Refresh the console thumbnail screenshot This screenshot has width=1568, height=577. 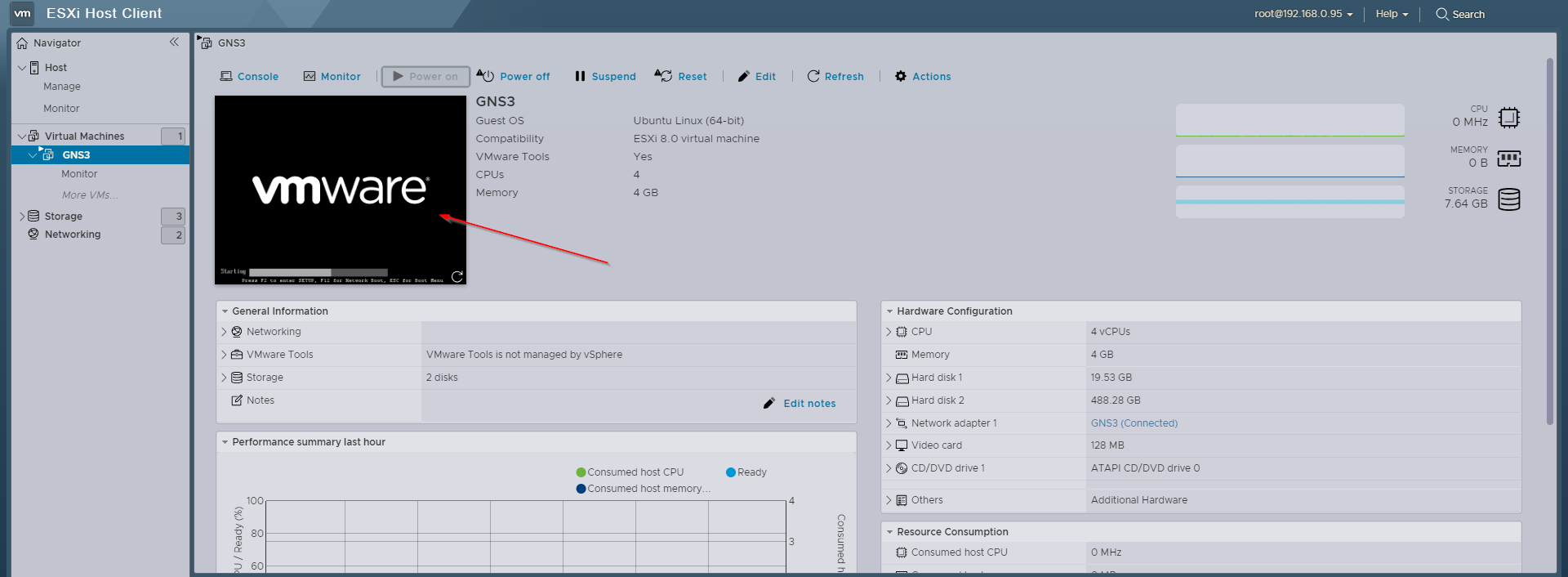pyautogui.click(x=457, y=277)
